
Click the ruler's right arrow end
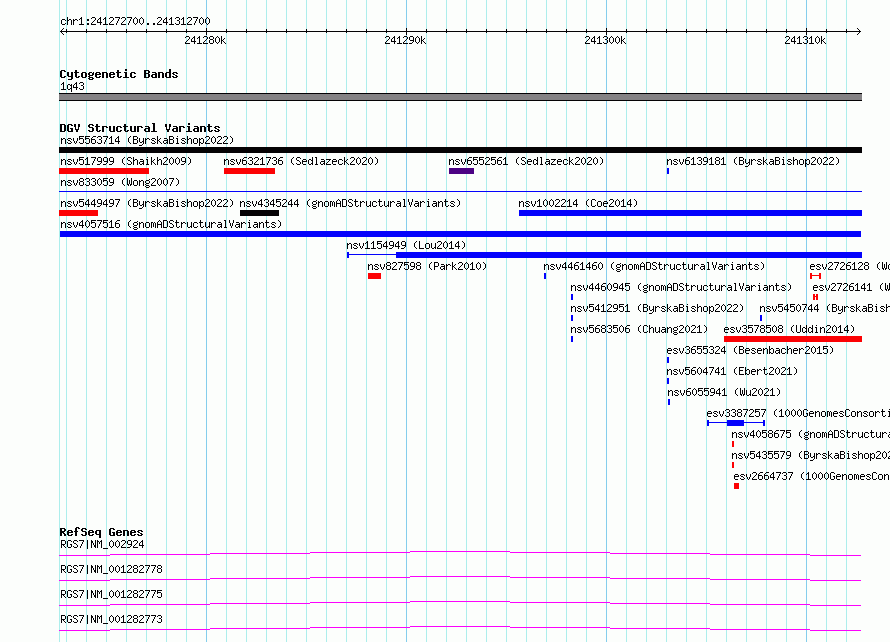pyautogui.click(x=859, y=31)
